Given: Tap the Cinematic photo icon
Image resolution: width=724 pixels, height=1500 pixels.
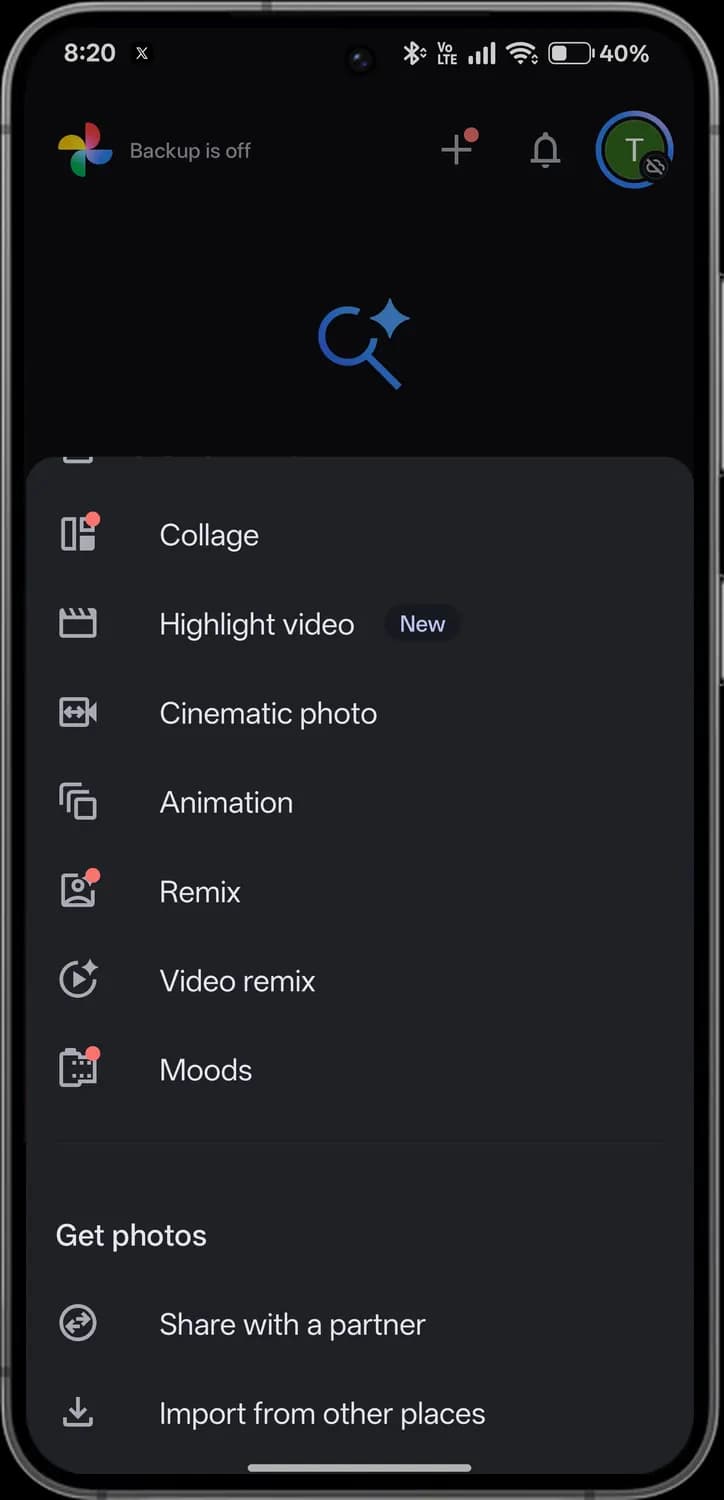Looking at the screenshot, I should (x=78, y=713).
